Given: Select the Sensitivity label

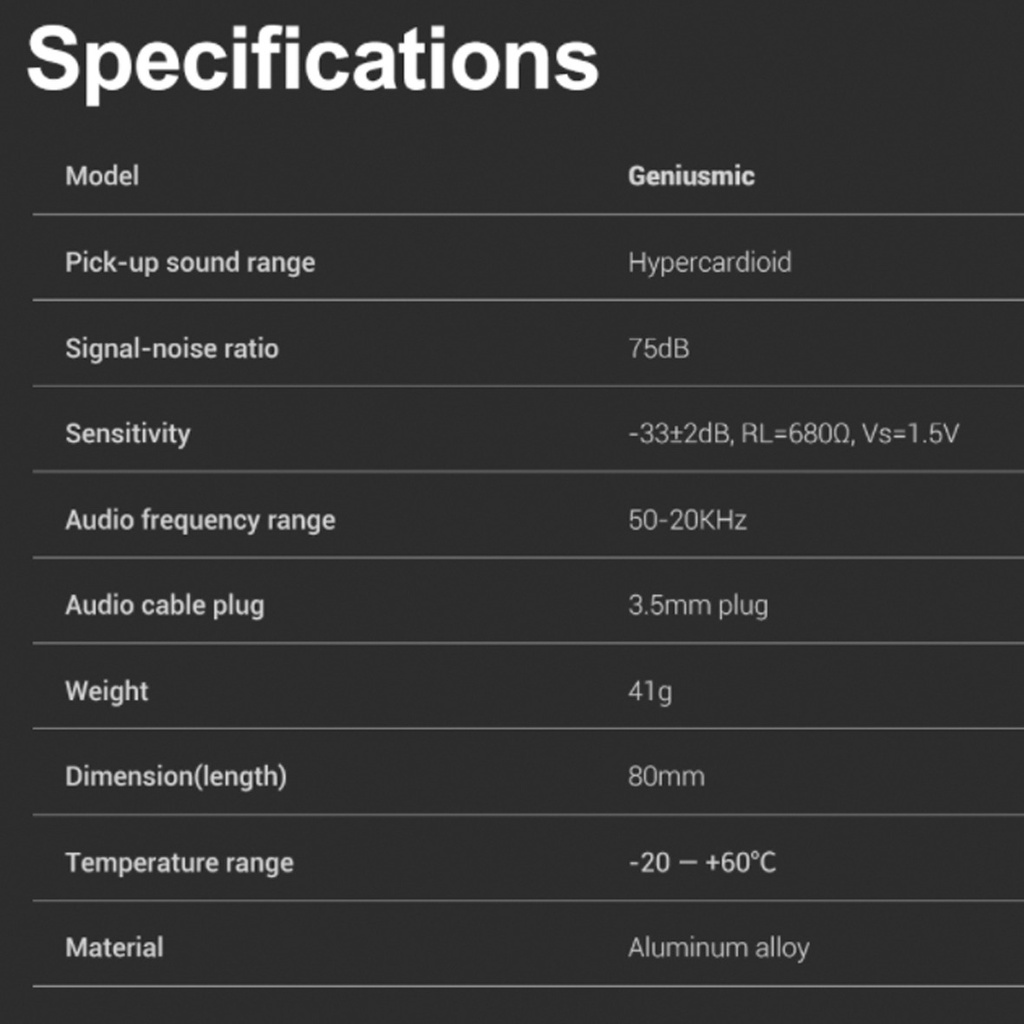Looking at the screenshot, I should tap(128, 434).
